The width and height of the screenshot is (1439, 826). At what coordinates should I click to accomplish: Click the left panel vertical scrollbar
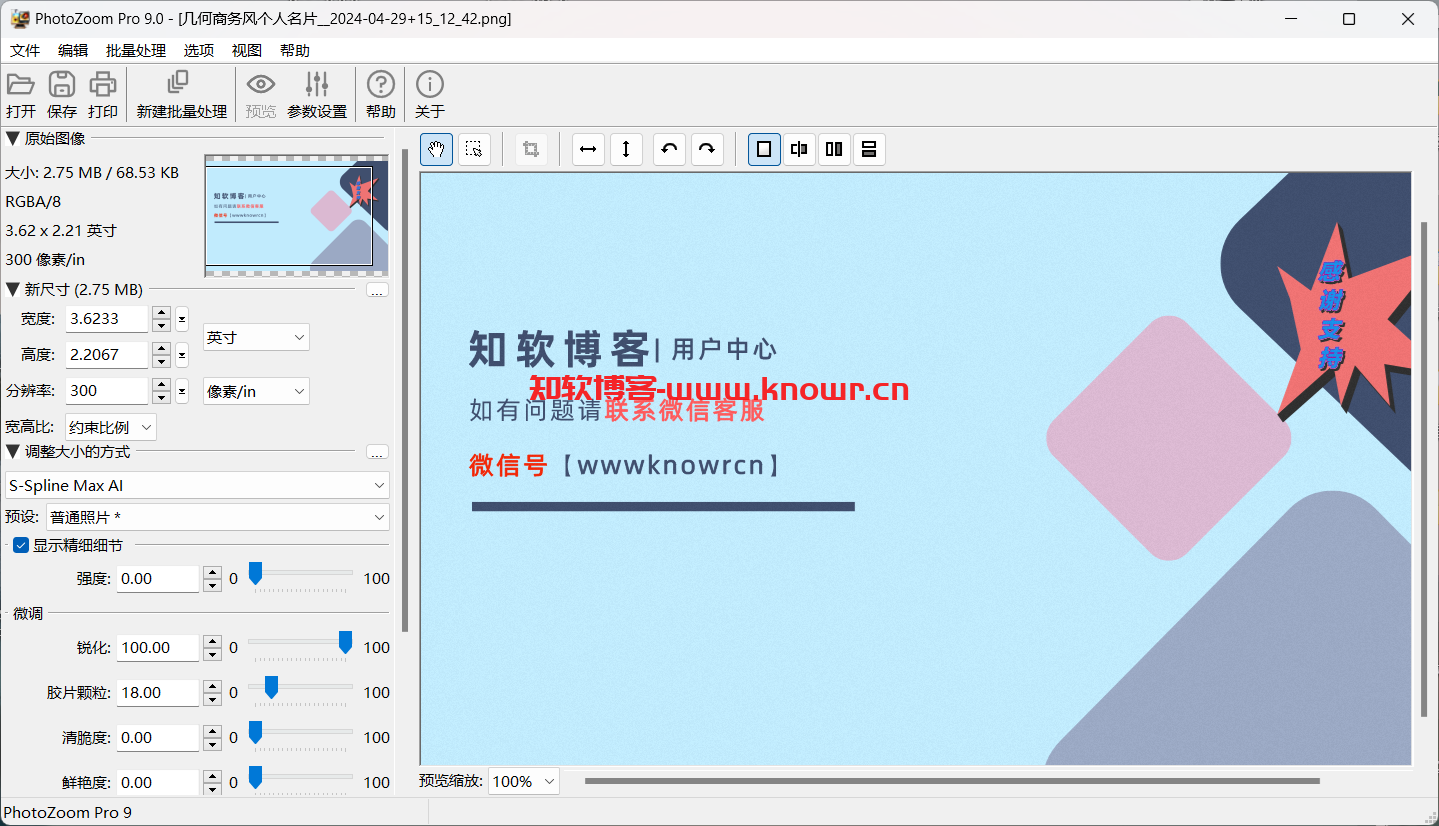pos(404,390)
